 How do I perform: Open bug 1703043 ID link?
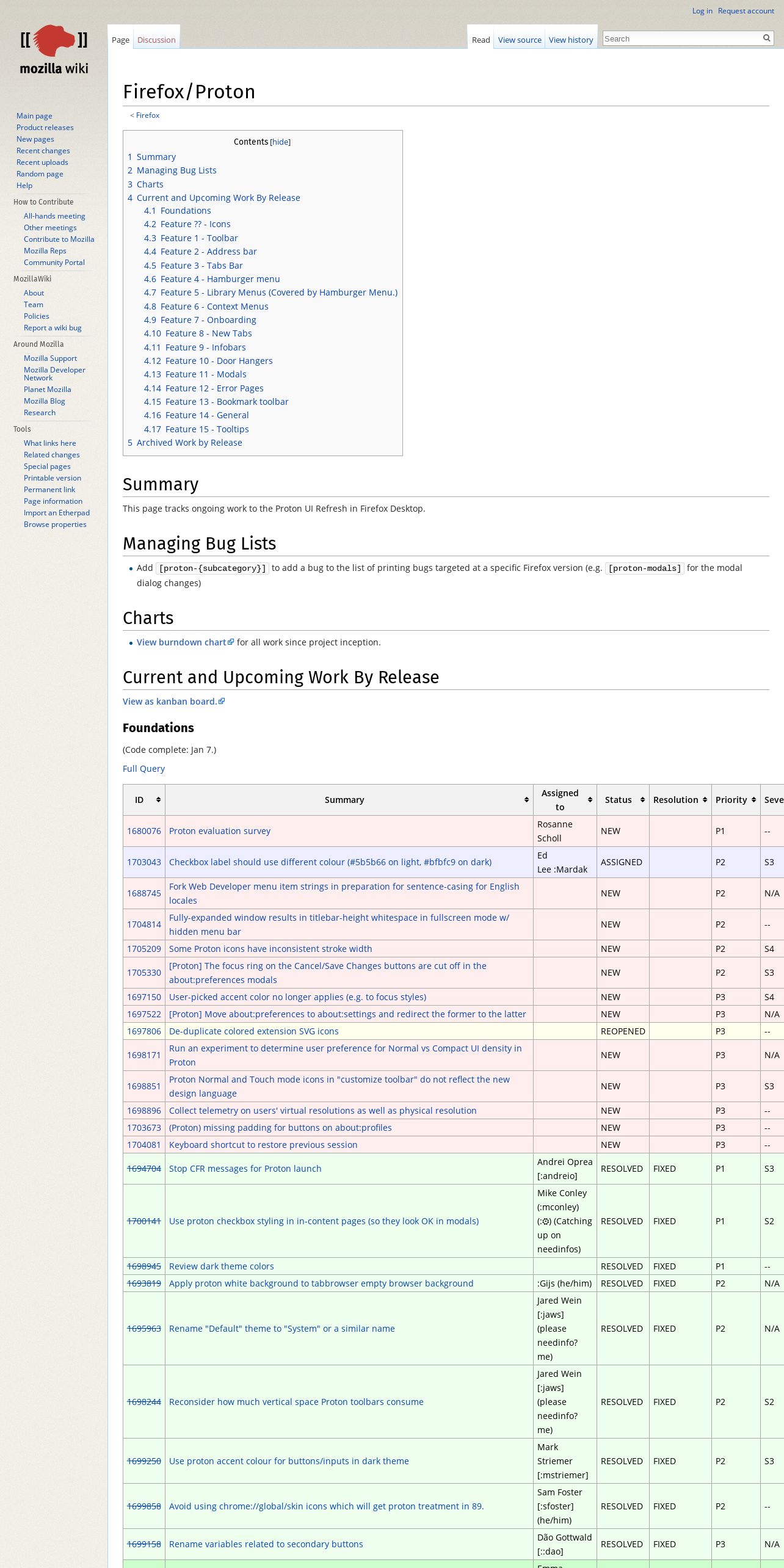tap(144, 862)
